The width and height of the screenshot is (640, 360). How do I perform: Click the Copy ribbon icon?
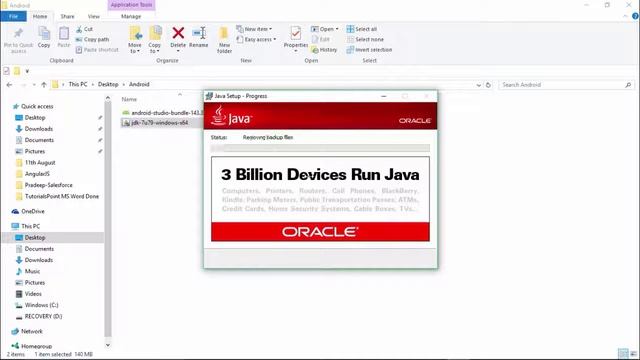point(44,33)
